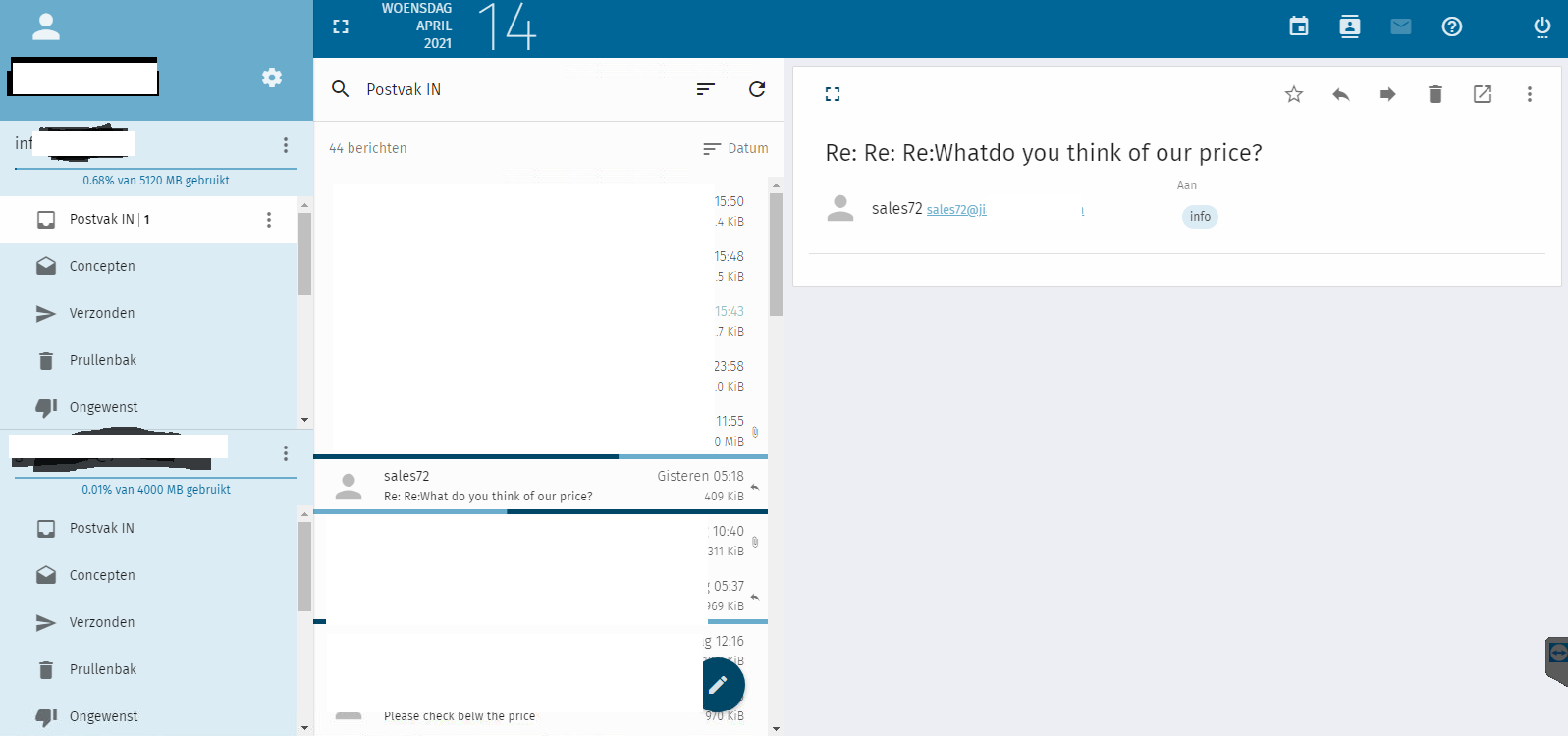Click the help question mark icon

(x=1451, y=26)
